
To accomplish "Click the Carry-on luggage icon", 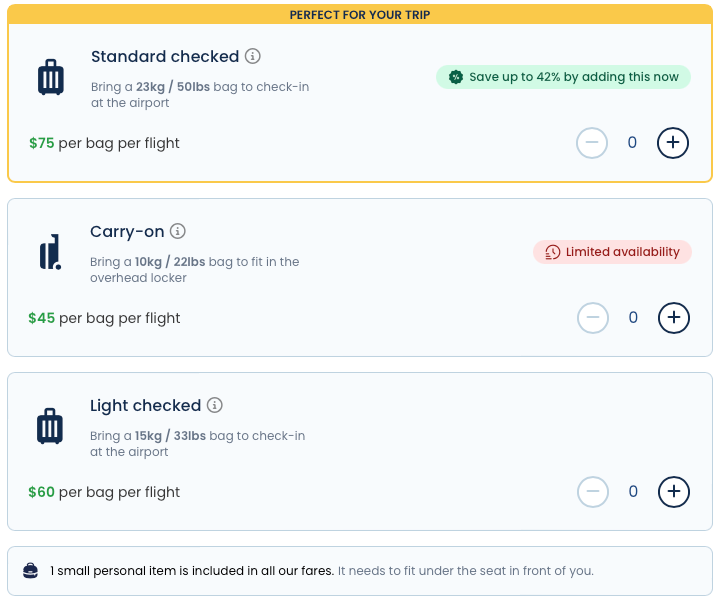I will (x=50, y=252).
